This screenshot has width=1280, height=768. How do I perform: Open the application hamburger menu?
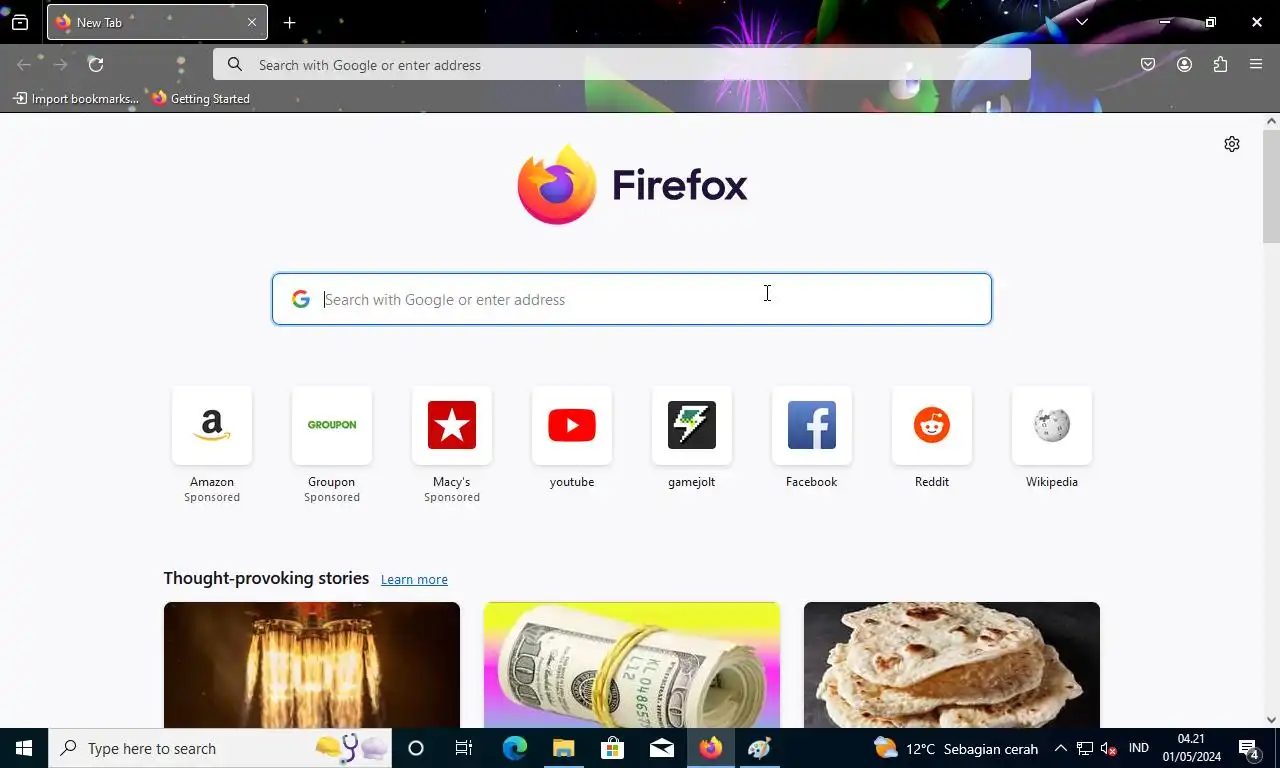tap(1256, 65)
